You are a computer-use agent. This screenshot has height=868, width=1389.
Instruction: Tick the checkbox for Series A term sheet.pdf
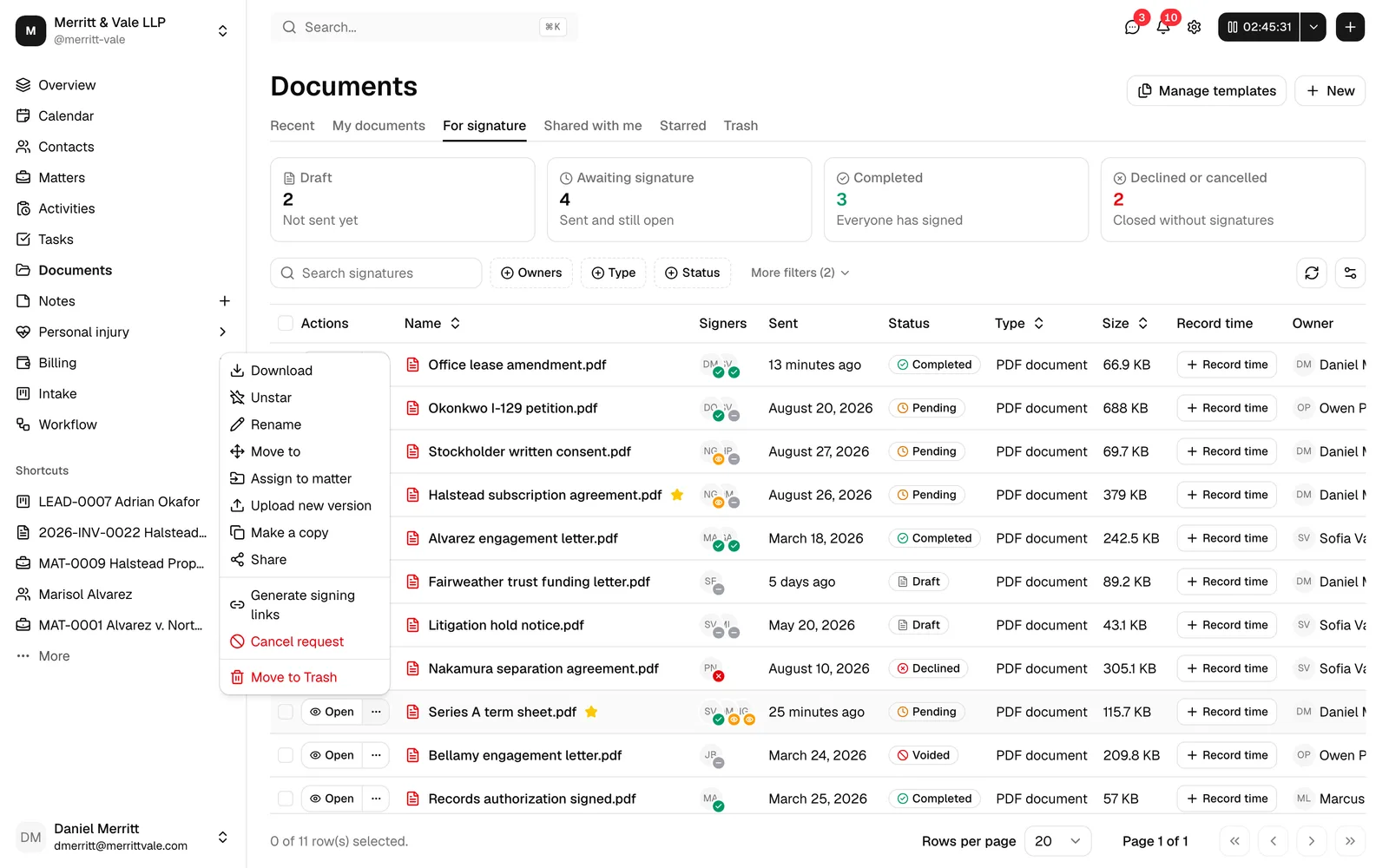[x=285, y=712]
